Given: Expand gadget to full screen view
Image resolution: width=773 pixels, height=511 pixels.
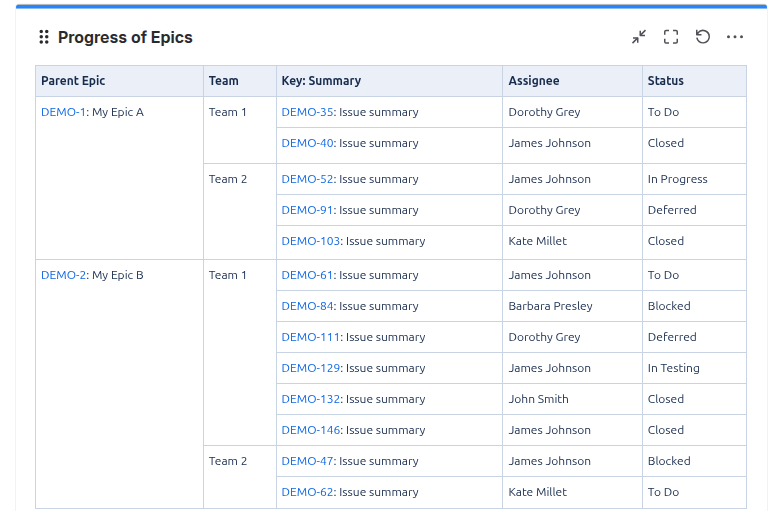Looking at the screenshot, I should tap(671, 37).
